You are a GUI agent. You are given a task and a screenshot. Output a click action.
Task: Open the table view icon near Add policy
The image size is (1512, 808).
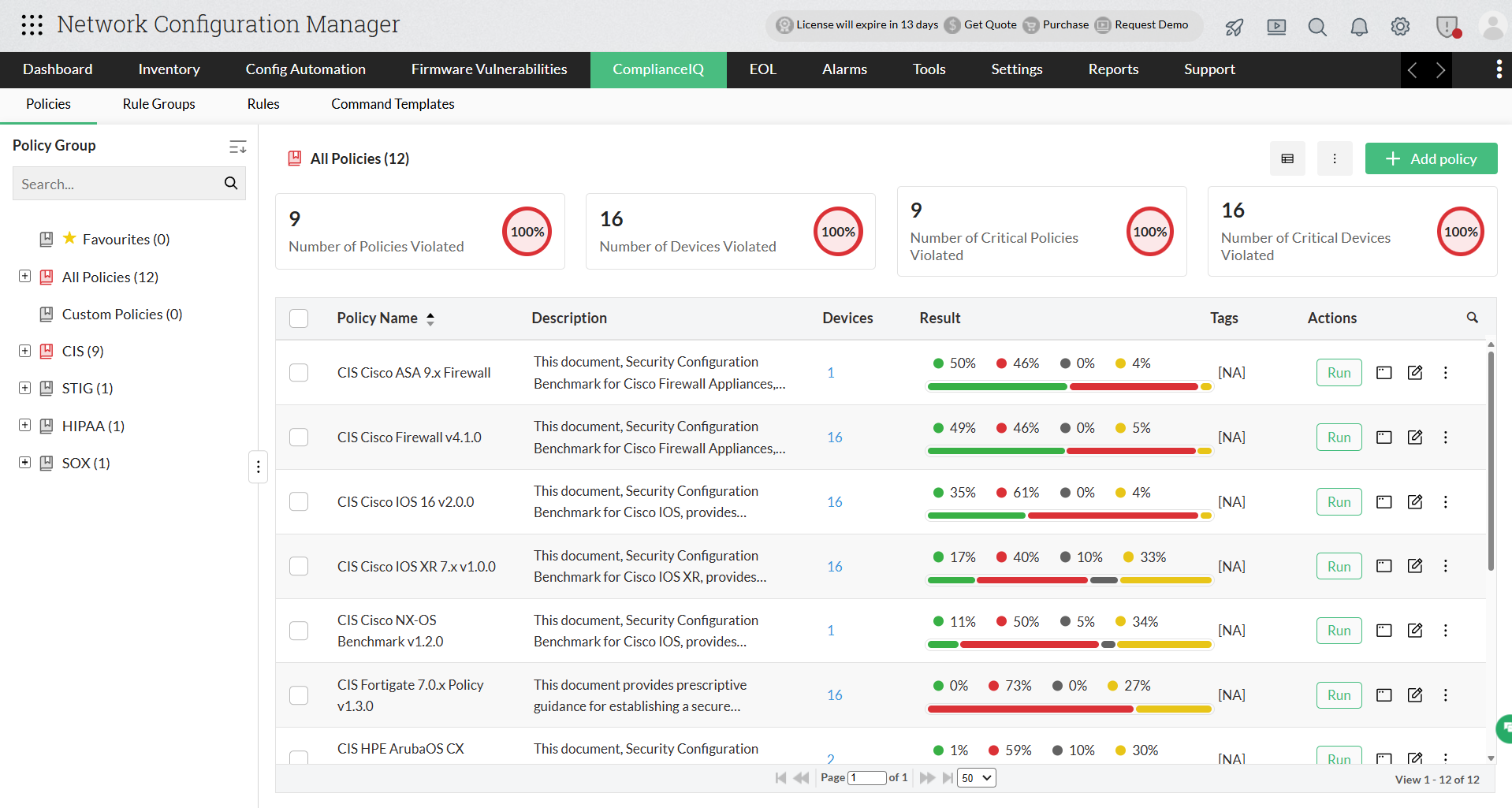(x=1287, y=158)
